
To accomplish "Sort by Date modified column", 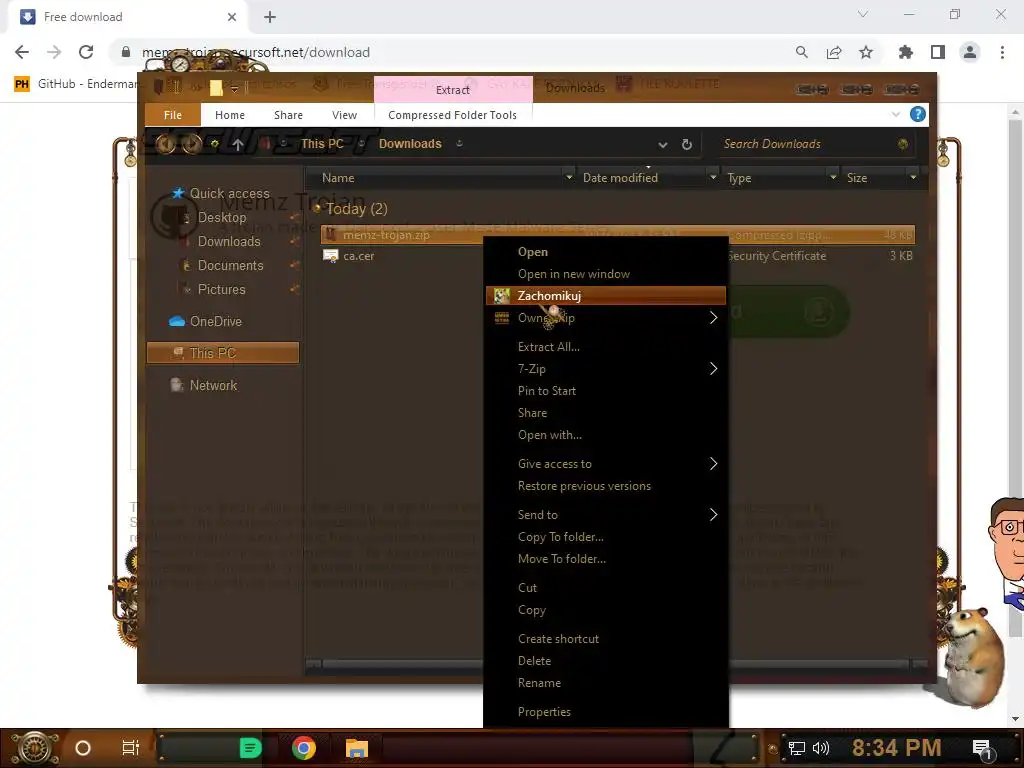I will (620, 178).
